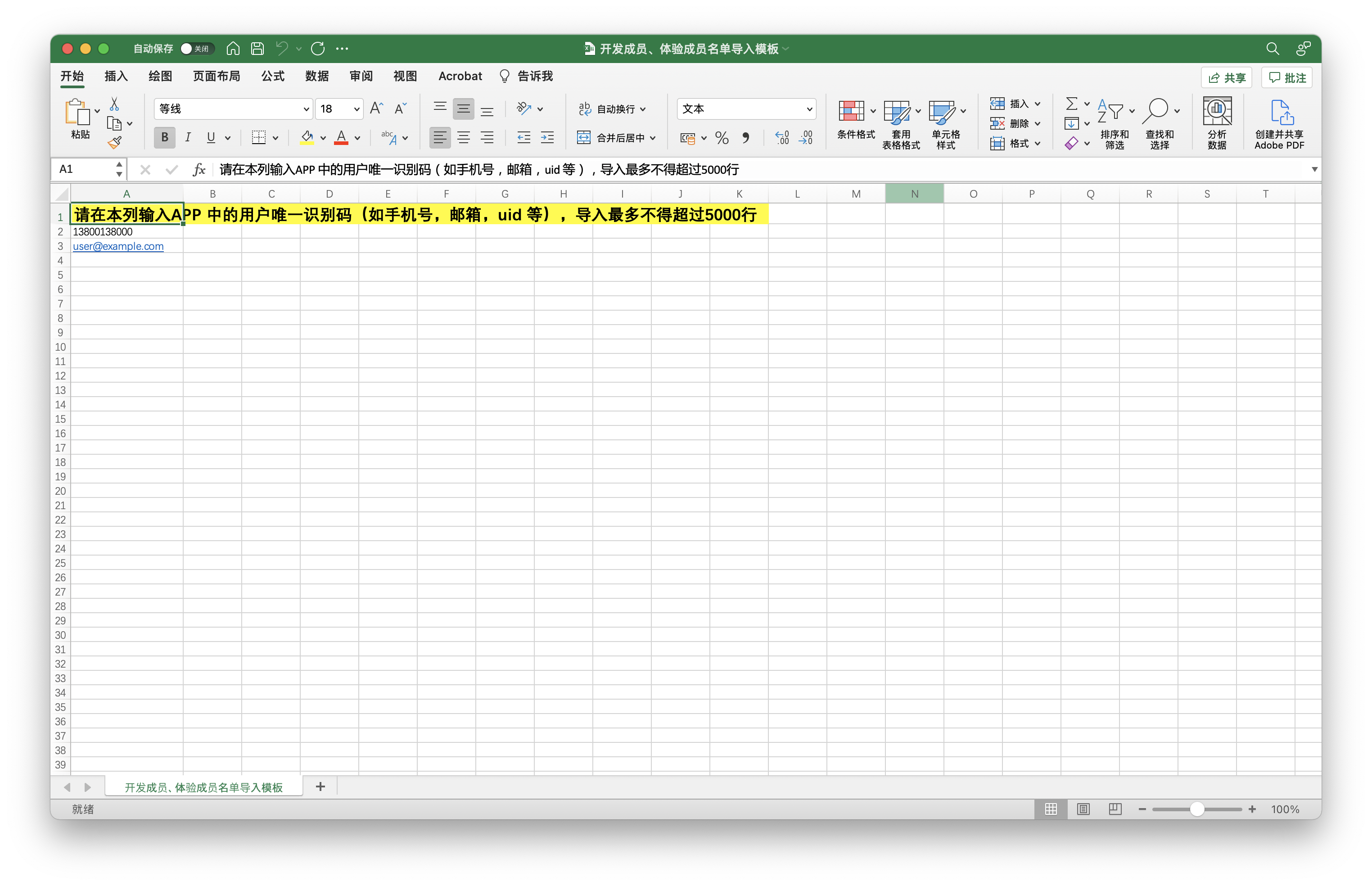Image resolution: width=1372 pixels, height=886 pixels.
Task: Click the percent style icon
Action: point(722,137)
